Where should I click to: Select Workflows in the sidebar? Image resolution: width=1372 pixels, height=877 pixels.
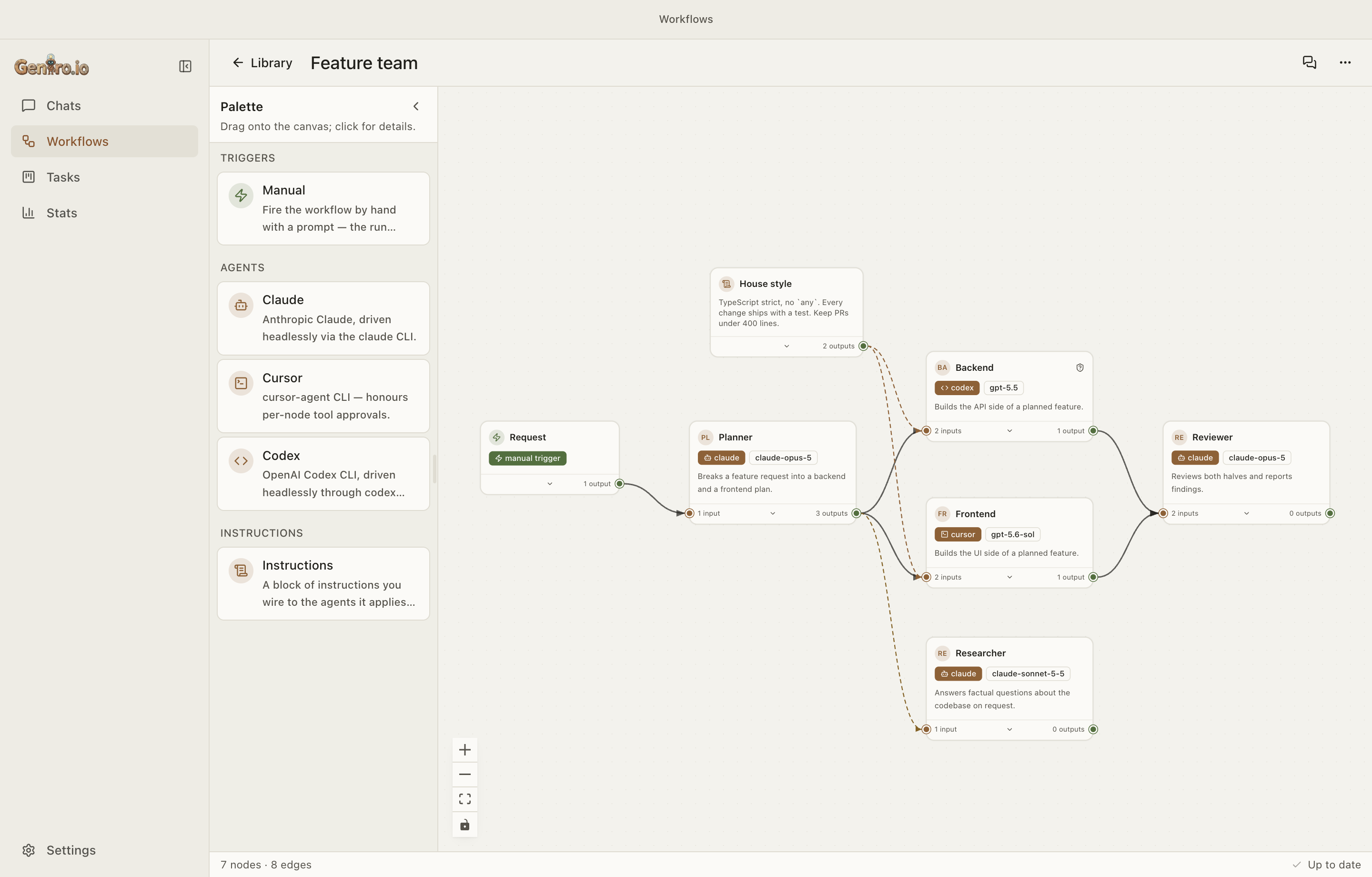tap(104, 142)
